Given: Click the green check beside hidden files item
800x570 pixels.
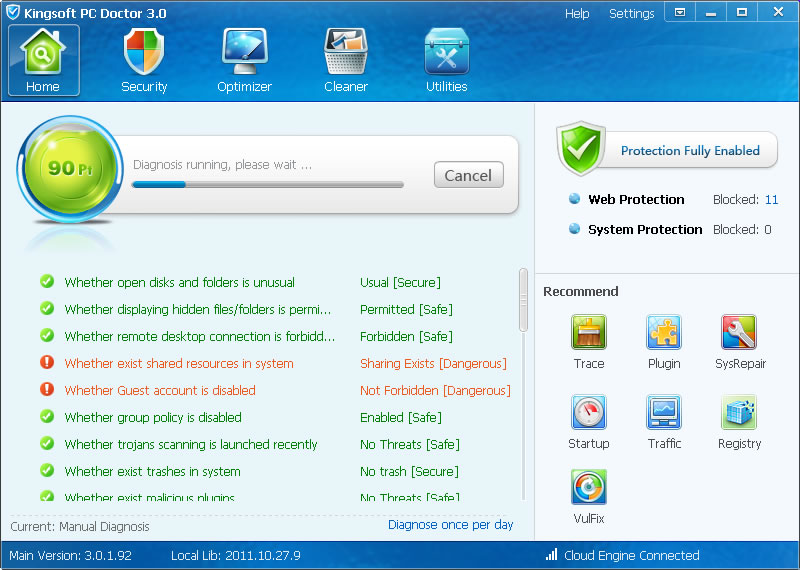Looking at the screenshot, I should pos(47,308).
